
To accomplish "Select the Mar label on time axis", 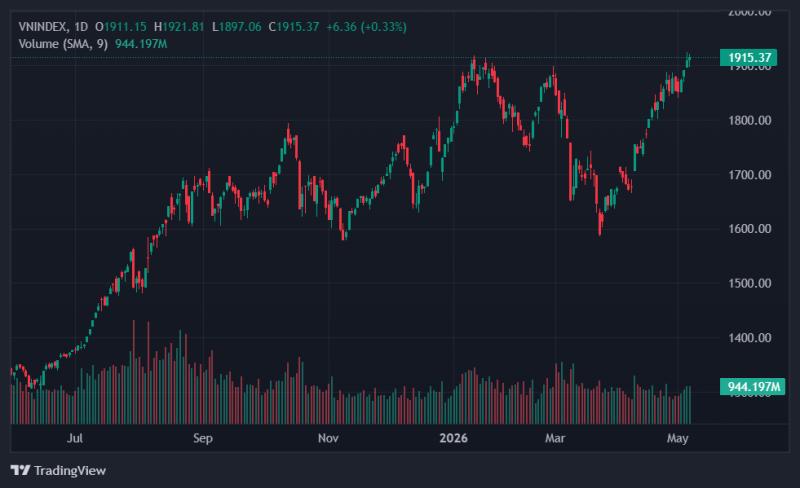I will 555,438.
